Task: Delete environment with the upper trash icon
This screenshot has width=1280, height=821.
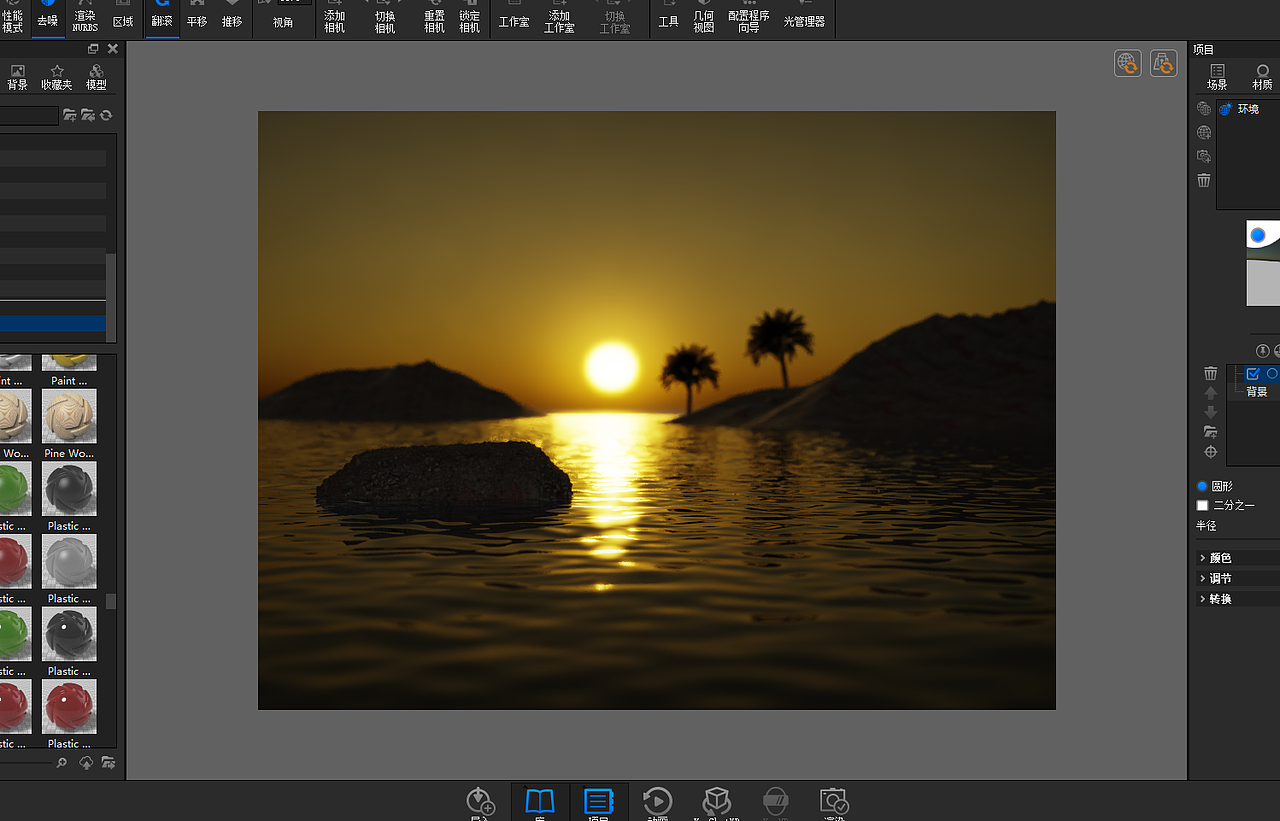Action: coord(1204,181)
